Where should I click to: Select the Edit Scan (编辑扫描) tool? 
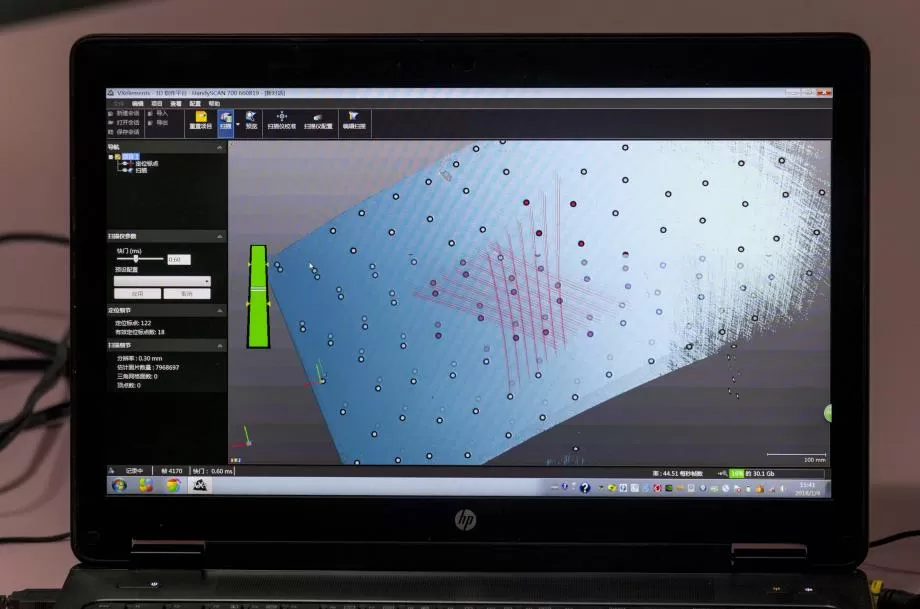[x=354, y=120]
